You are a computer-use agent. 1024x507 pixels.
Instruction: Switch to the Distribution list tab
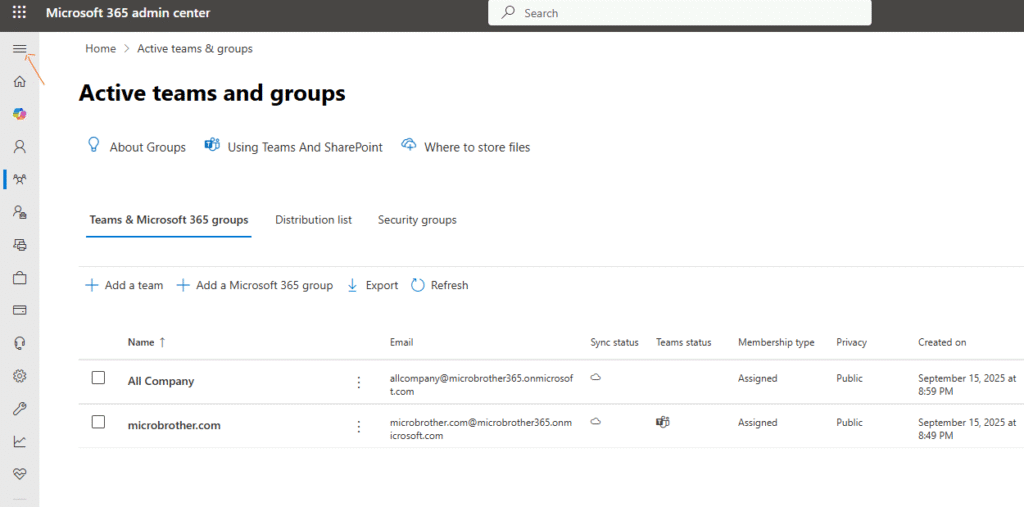[313, 220]
